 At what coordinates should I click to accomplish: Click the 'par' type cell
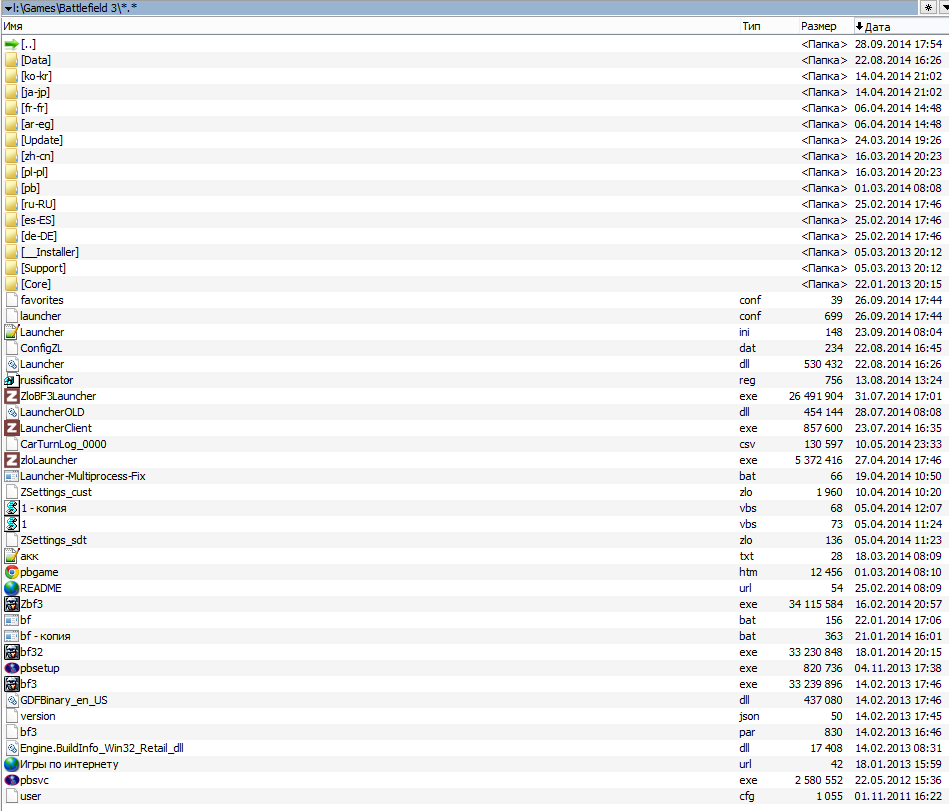[747, 732]
